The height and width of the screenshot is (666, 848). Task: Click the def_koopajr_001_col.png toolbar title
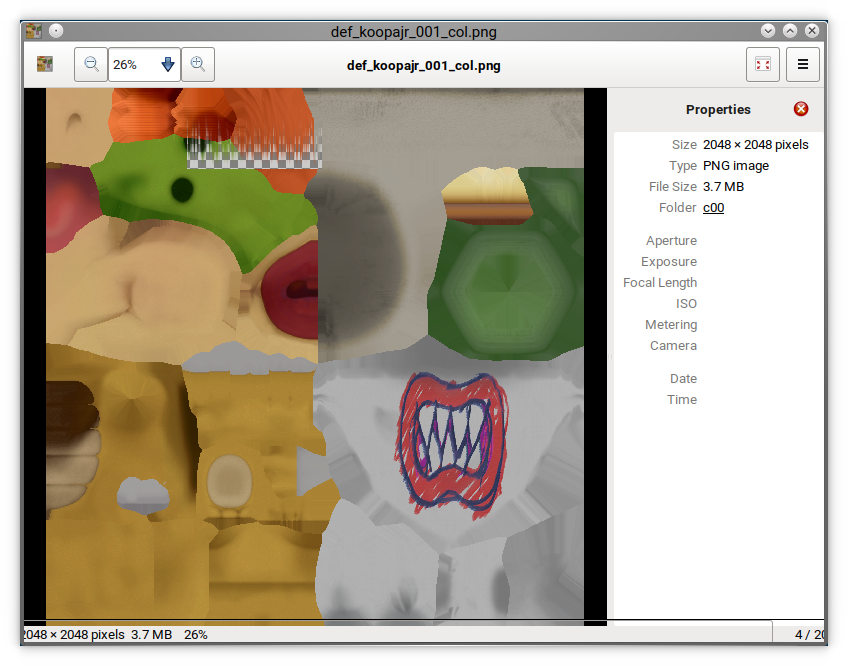pyautogui.click(x=423, y=65)
